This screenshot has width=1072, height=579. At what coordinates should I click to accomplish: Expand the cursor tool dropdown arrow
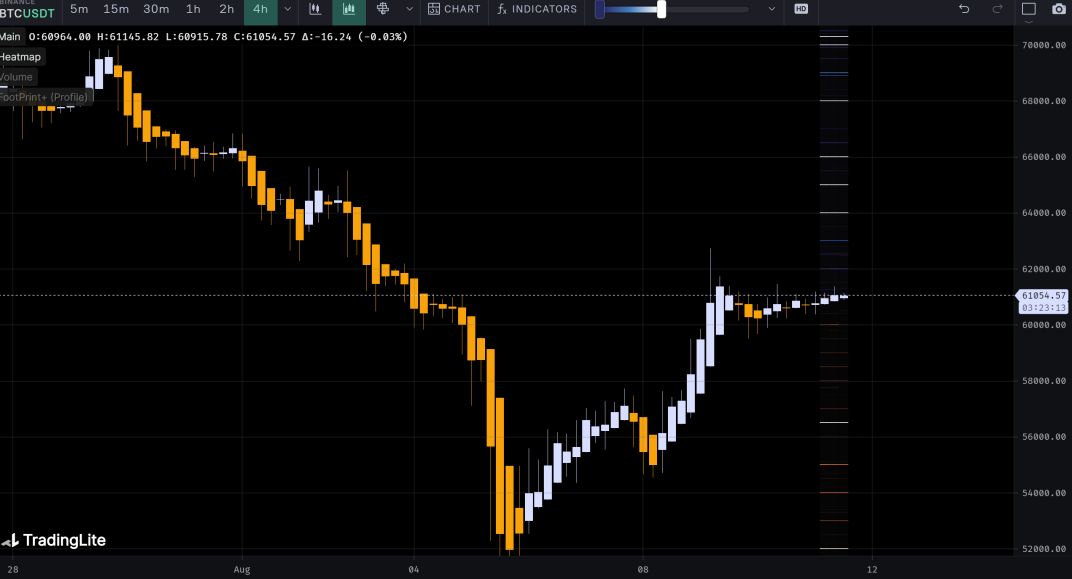pyautogui.click(x=408, y=9)
